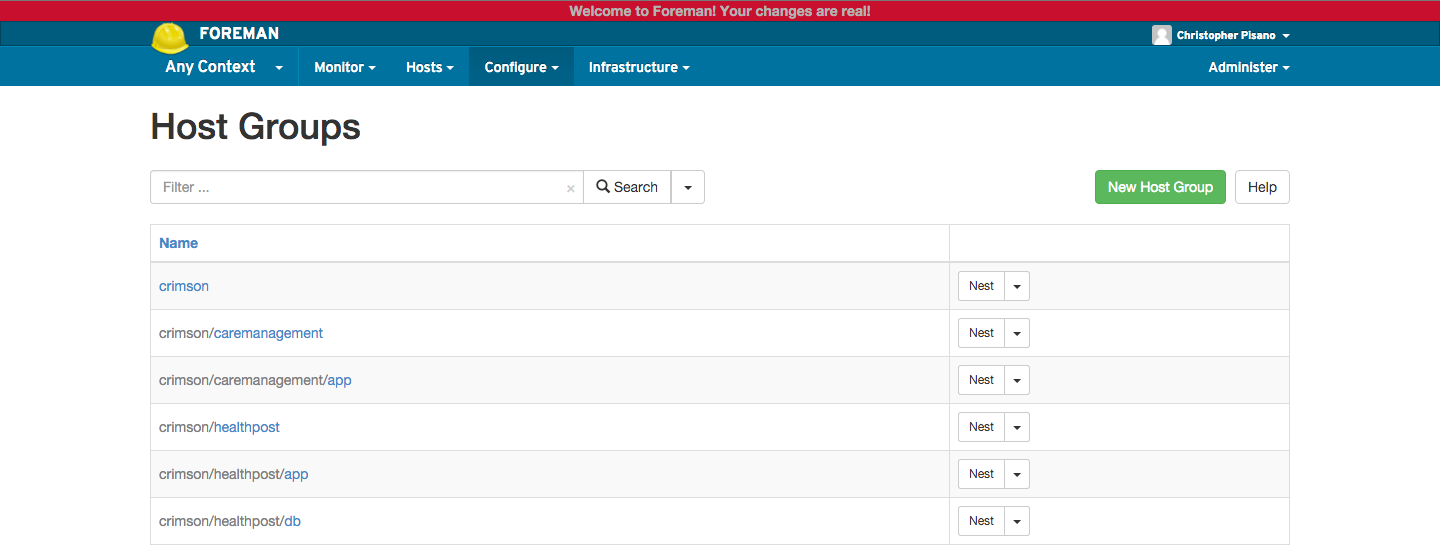Click the Foreman hard hat logo
The height and width of the screenshot is (545, 1440).
tap(170, 37)
